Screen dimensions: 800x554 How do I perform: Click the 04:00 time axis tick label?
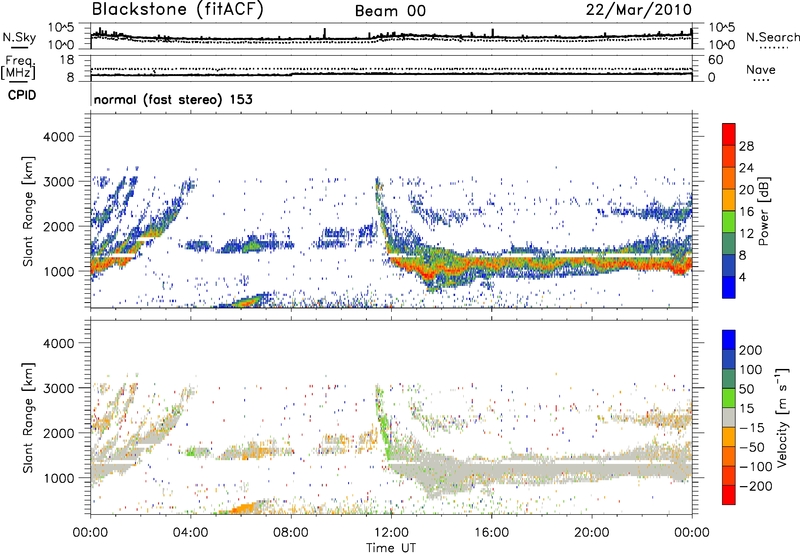click(190, 533)
